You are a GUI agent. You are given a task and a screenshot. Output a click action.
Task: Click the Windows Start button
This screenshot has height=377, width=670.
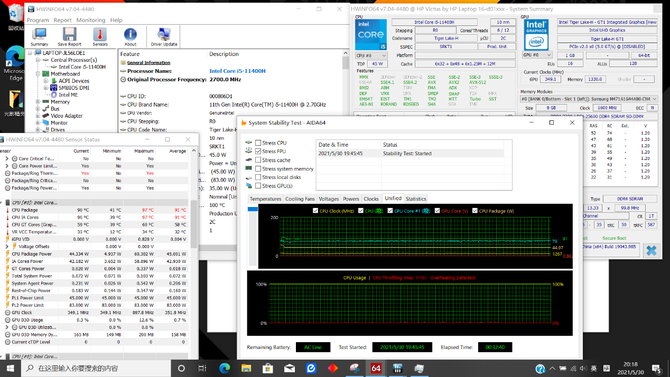(x=10, y=368)
